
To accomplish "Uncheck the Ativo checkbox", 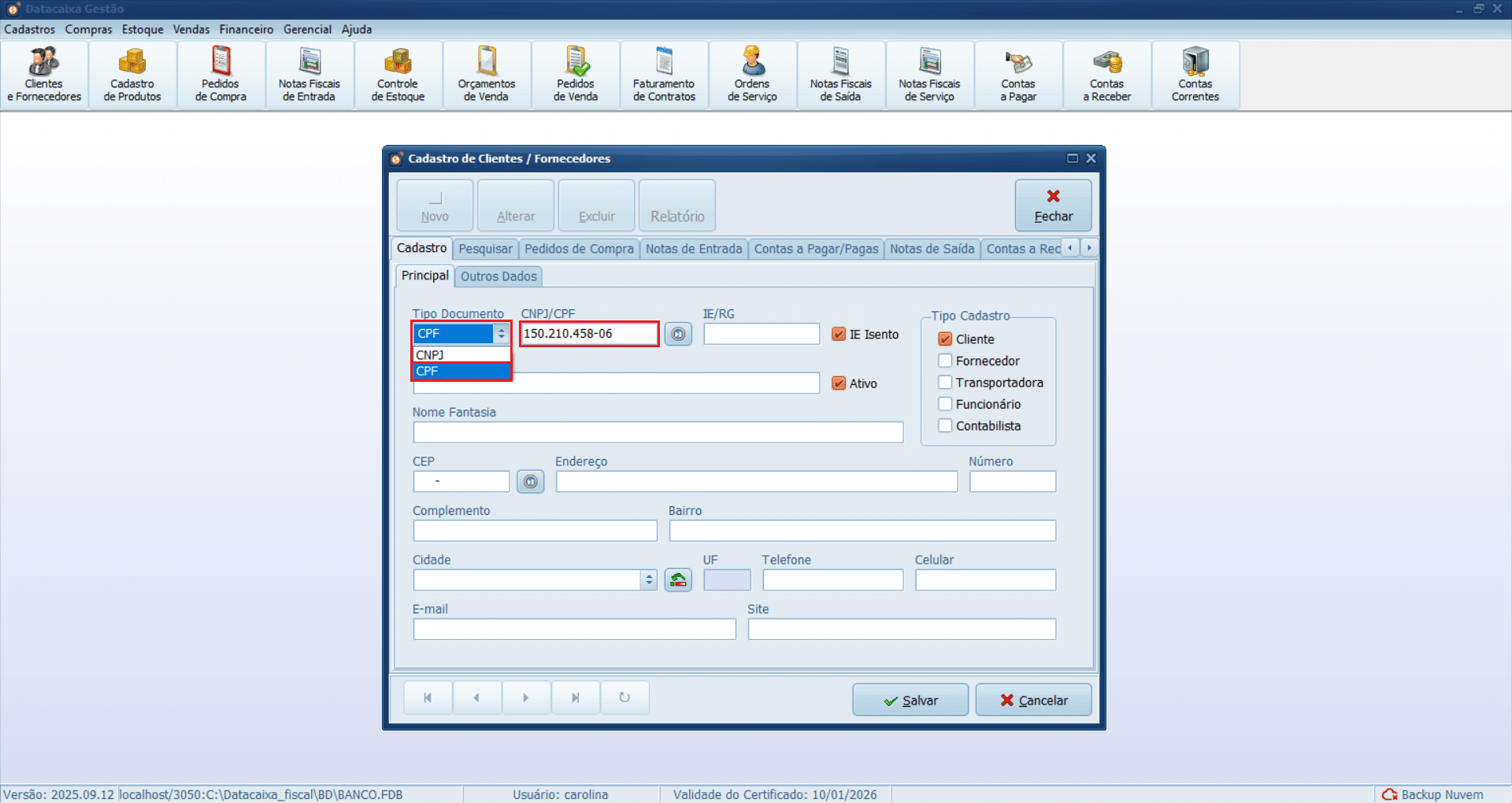I will 839,383.
